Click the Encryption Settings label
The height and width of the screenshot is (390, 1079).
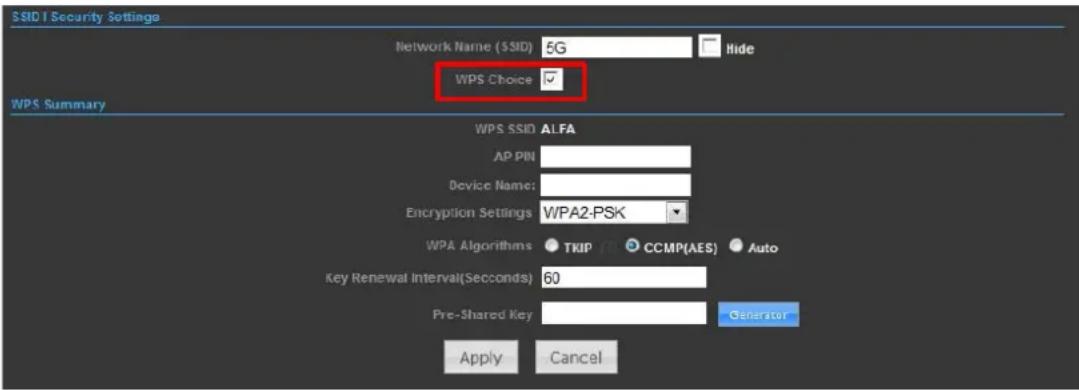pyautogui.click(x=469, y=213)
